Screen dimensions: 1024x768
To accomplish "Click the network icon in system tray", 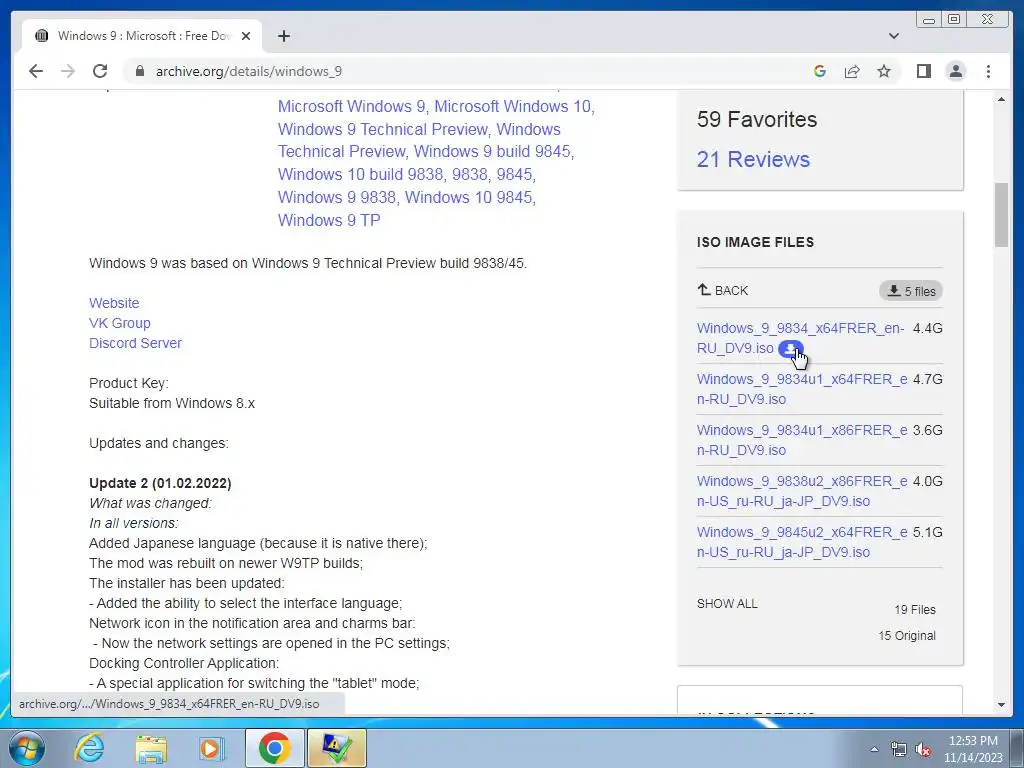I will [899, 750].
